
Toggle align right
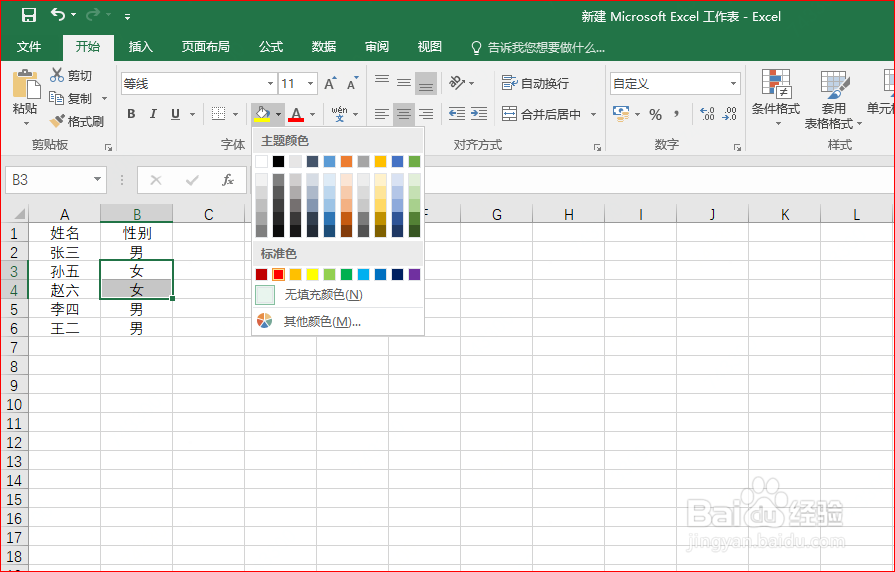(x=426, y=114)
